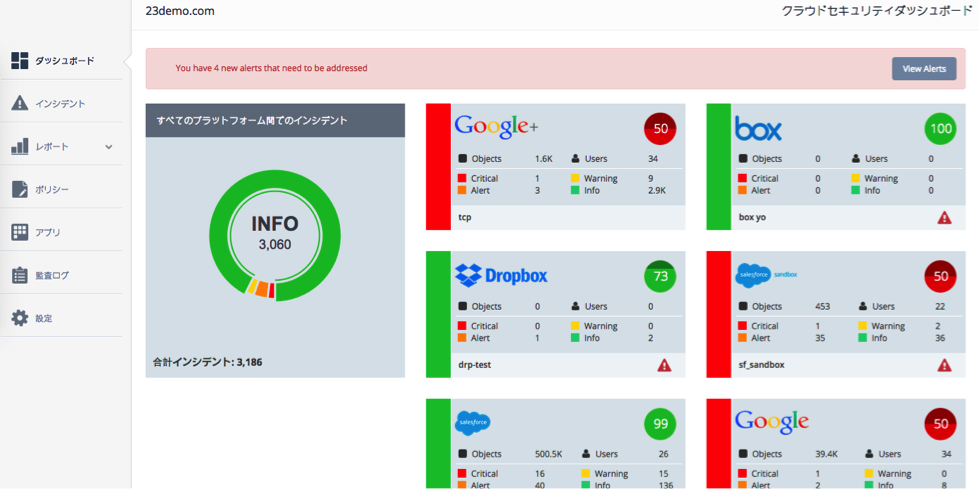Click the INFO 3,060 donut chart center
This screenshot has height=489, width=979.
275,234
